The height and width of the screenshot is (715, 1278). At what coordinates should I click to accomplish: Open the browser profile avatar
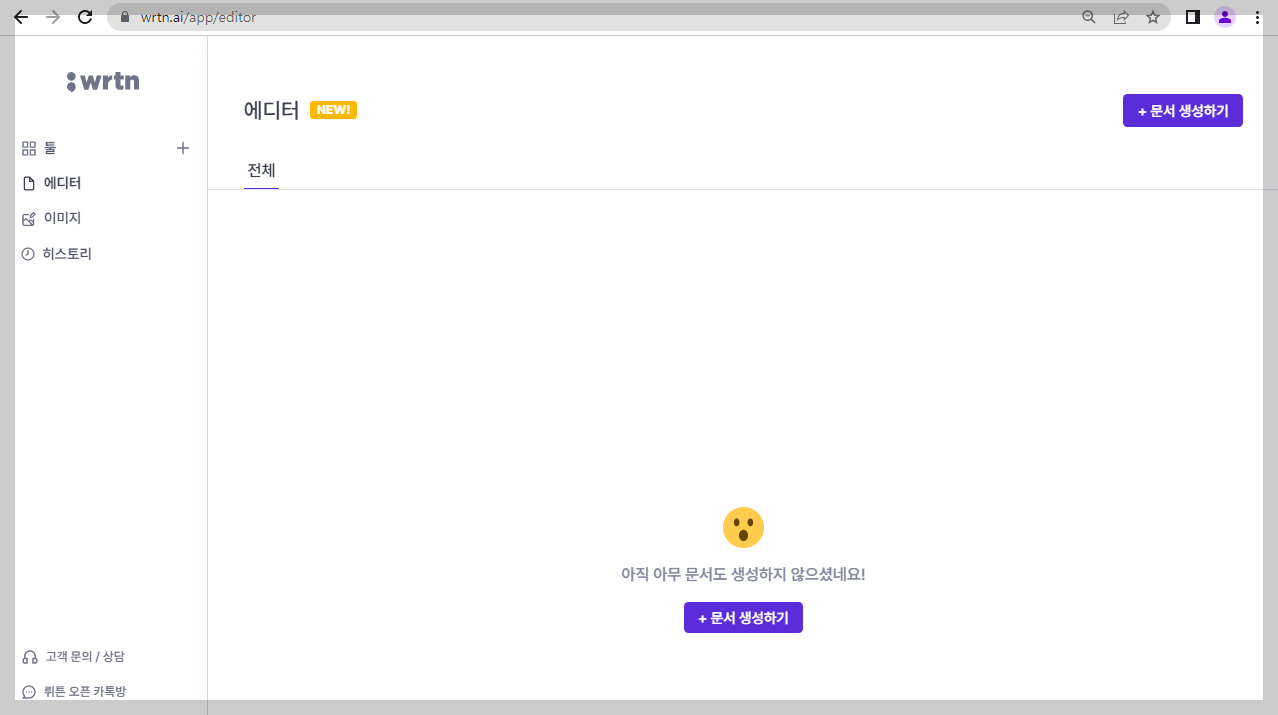click(x=1224, y=17)
